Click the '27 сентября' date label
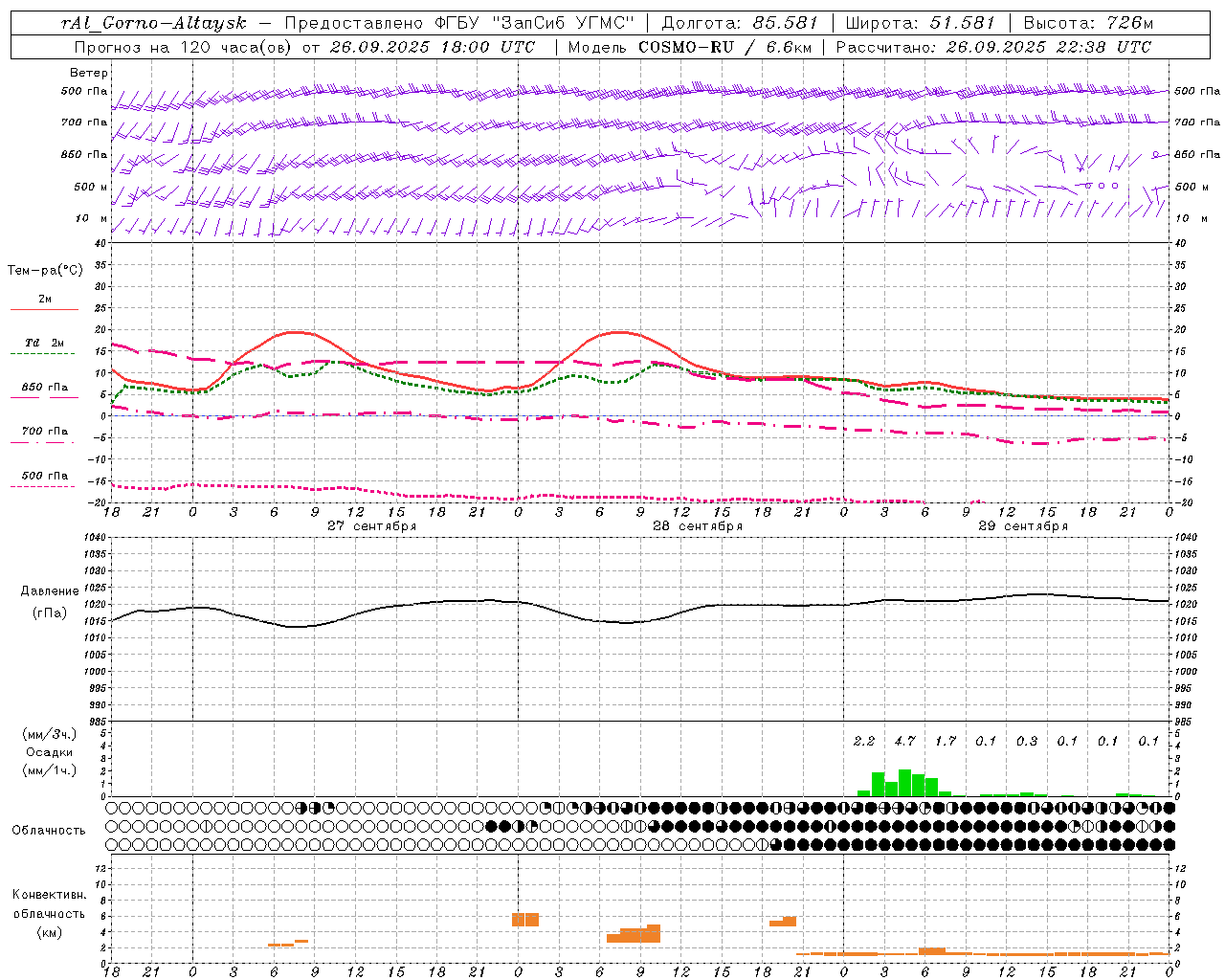This screenshot has height=980, width=1225. tap(371, 526)
